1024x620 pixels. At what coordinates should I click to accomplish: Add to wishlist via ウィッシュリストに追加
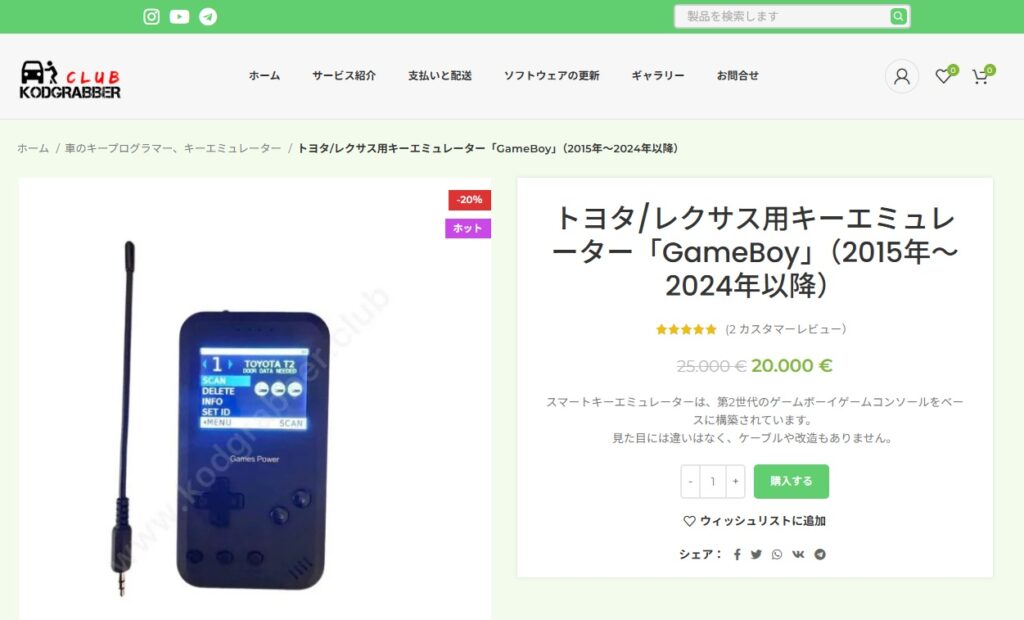(754, 521)
